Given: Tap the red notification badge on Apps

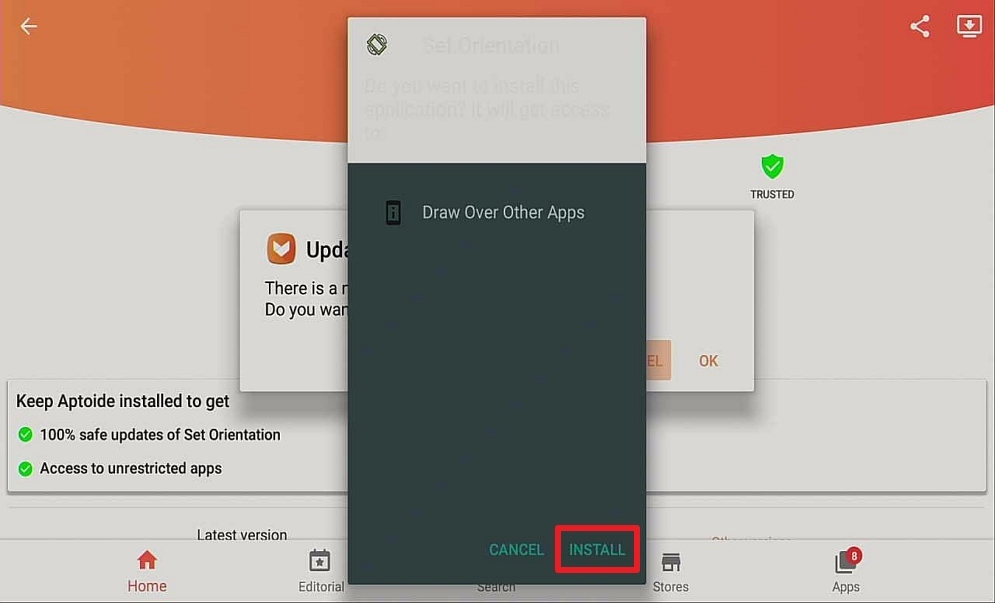Looking at the screenshot, I should (x=854, y=556).
